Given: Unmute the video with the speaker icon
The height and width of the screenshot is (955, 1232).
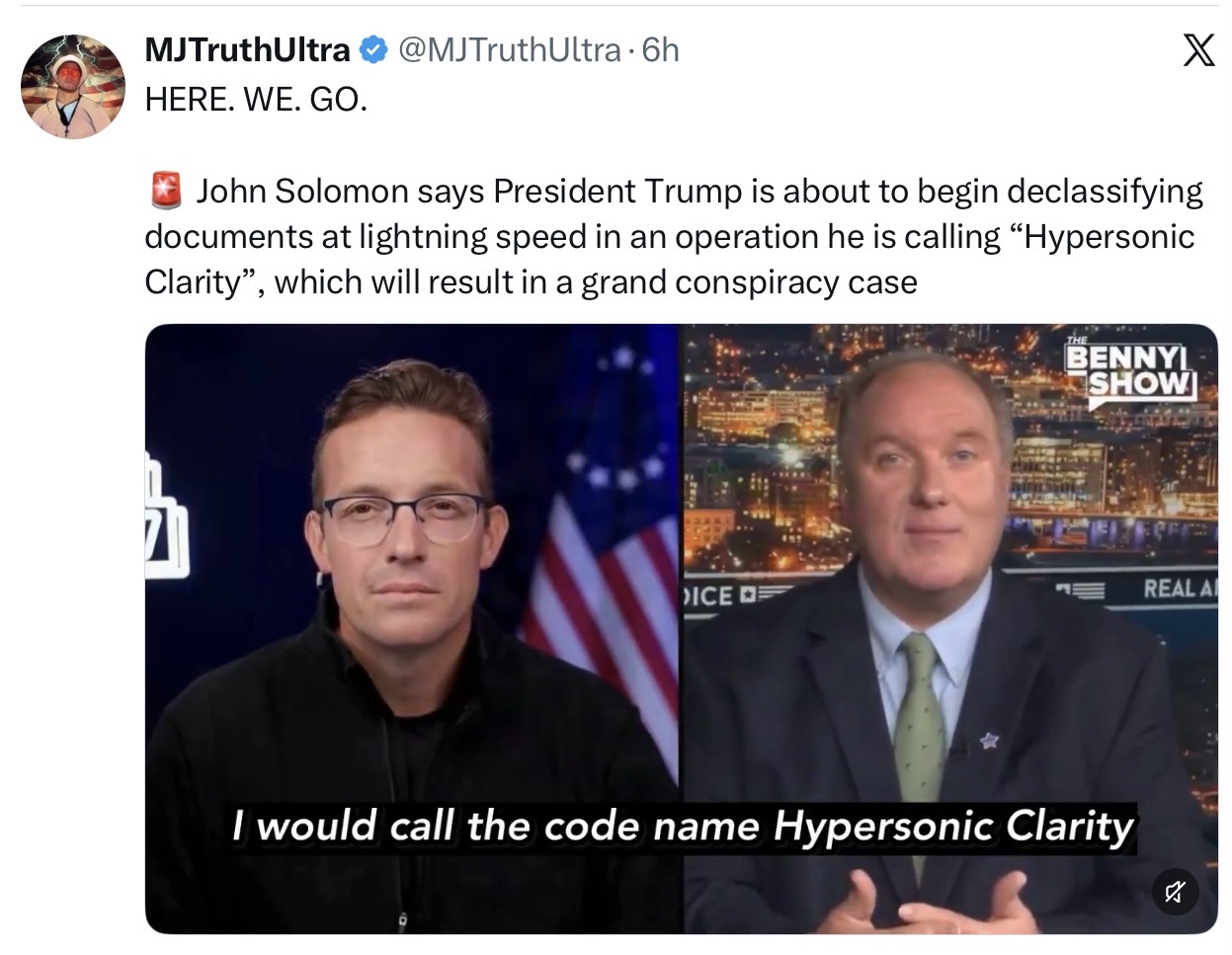Looking at the screenshot, I should point(1175,893).
